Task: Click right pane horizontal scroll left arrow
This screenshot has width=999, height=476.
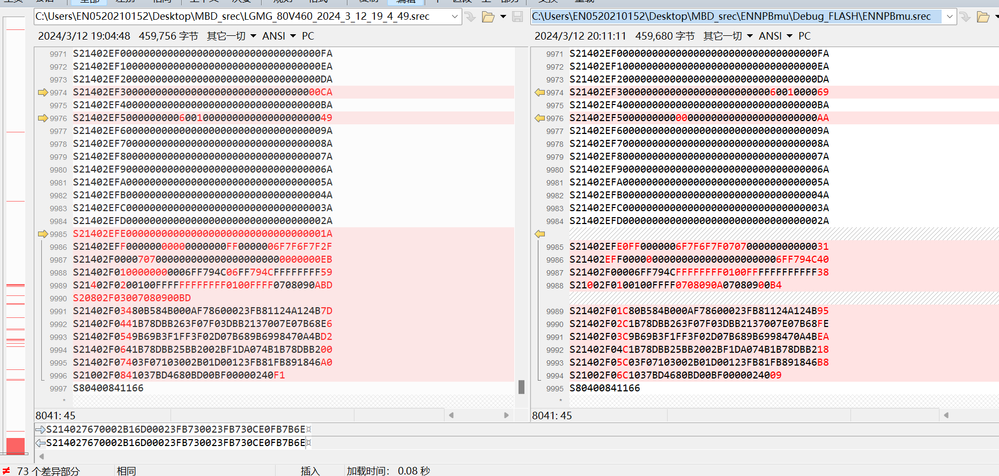Action: coord(948,415)
